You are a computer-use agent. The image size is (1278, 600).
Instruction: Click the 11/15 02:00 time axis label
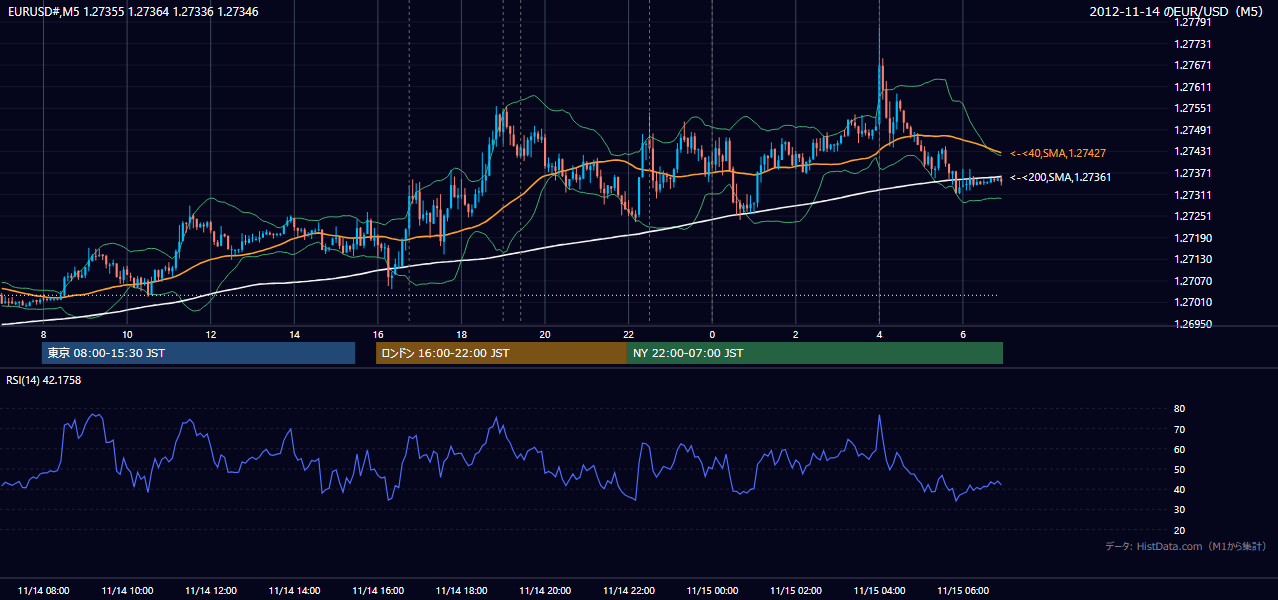[795, 591]
